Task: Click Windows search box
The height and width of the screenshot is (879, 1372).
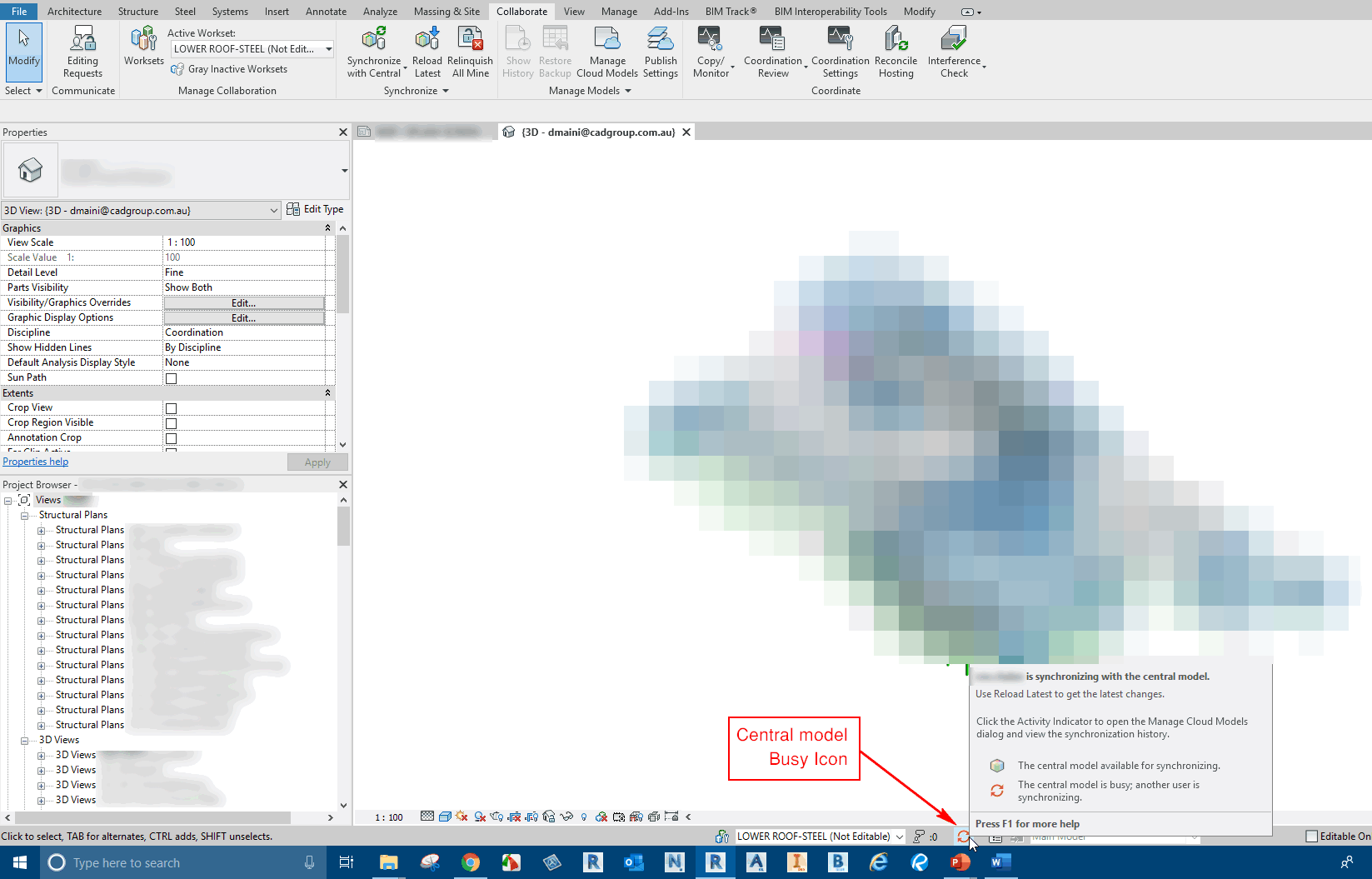Action: pyautogui.click(x=182, y=862)
